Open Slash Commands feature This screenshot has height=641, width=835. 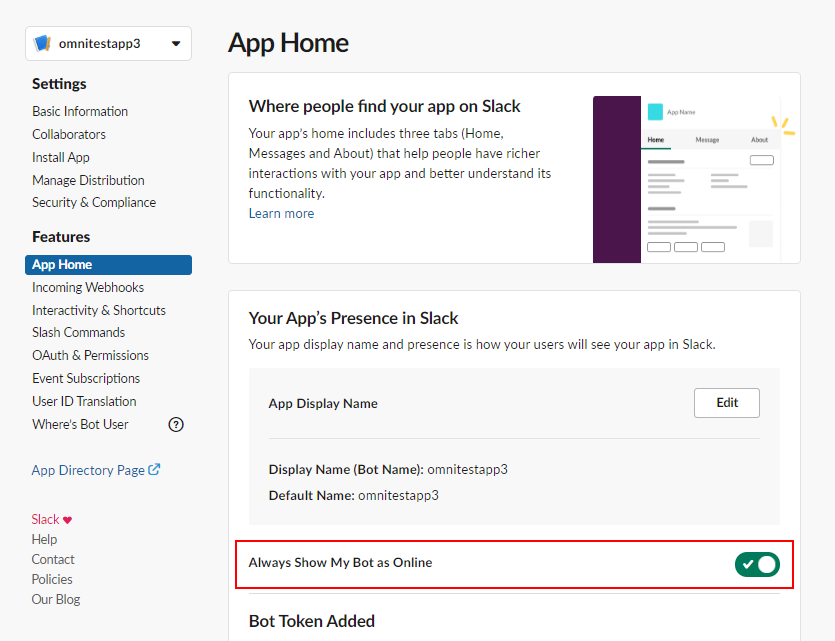point(78,332)
